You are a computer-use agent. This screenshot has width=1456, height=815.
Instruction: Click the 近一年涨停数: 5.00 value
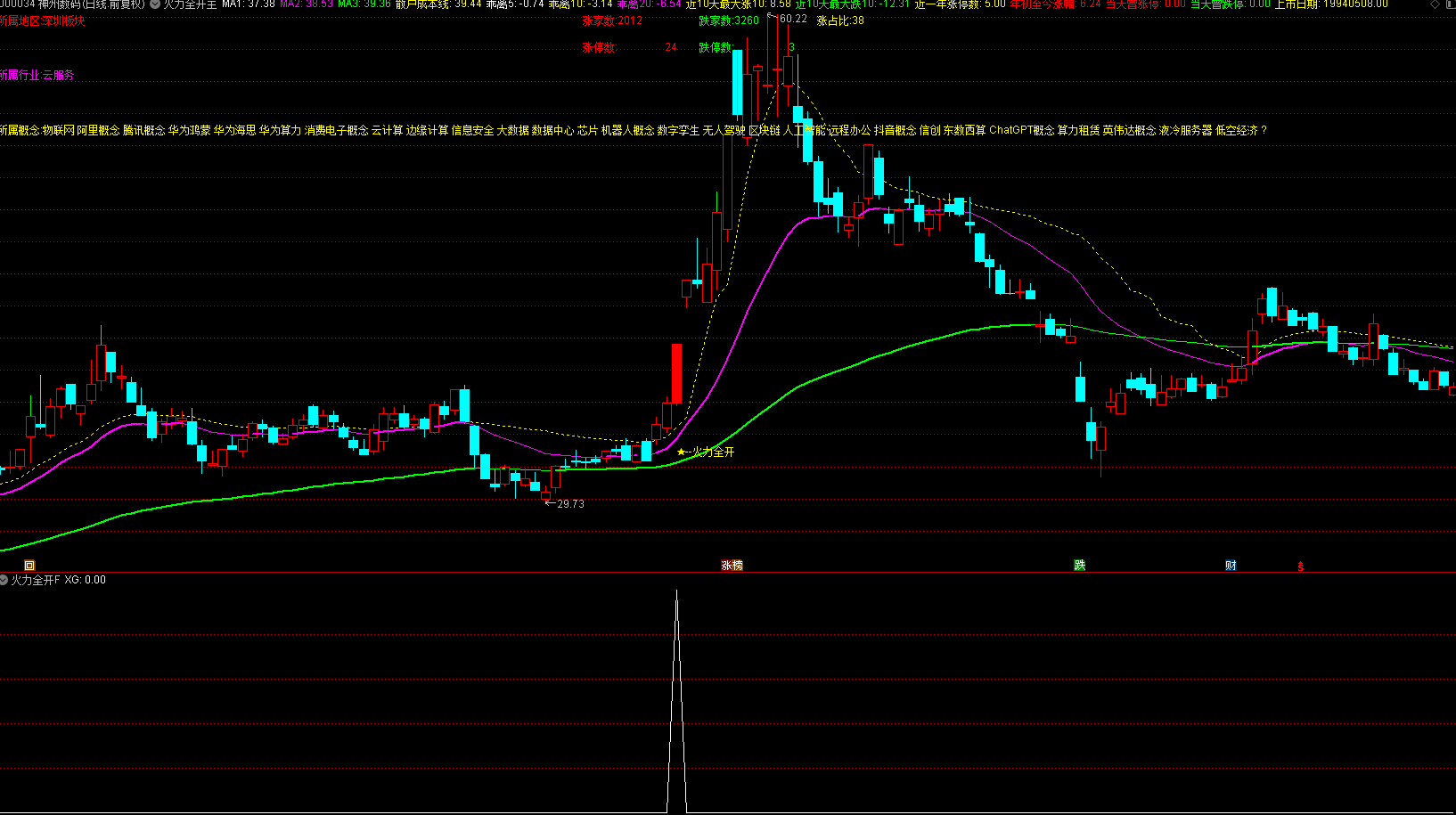tap(960, 4)
